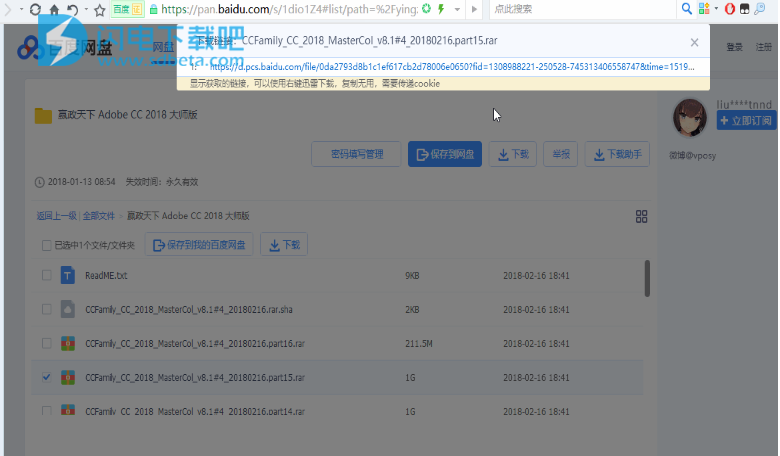Reload the page with refresh icon

(35, 9)
